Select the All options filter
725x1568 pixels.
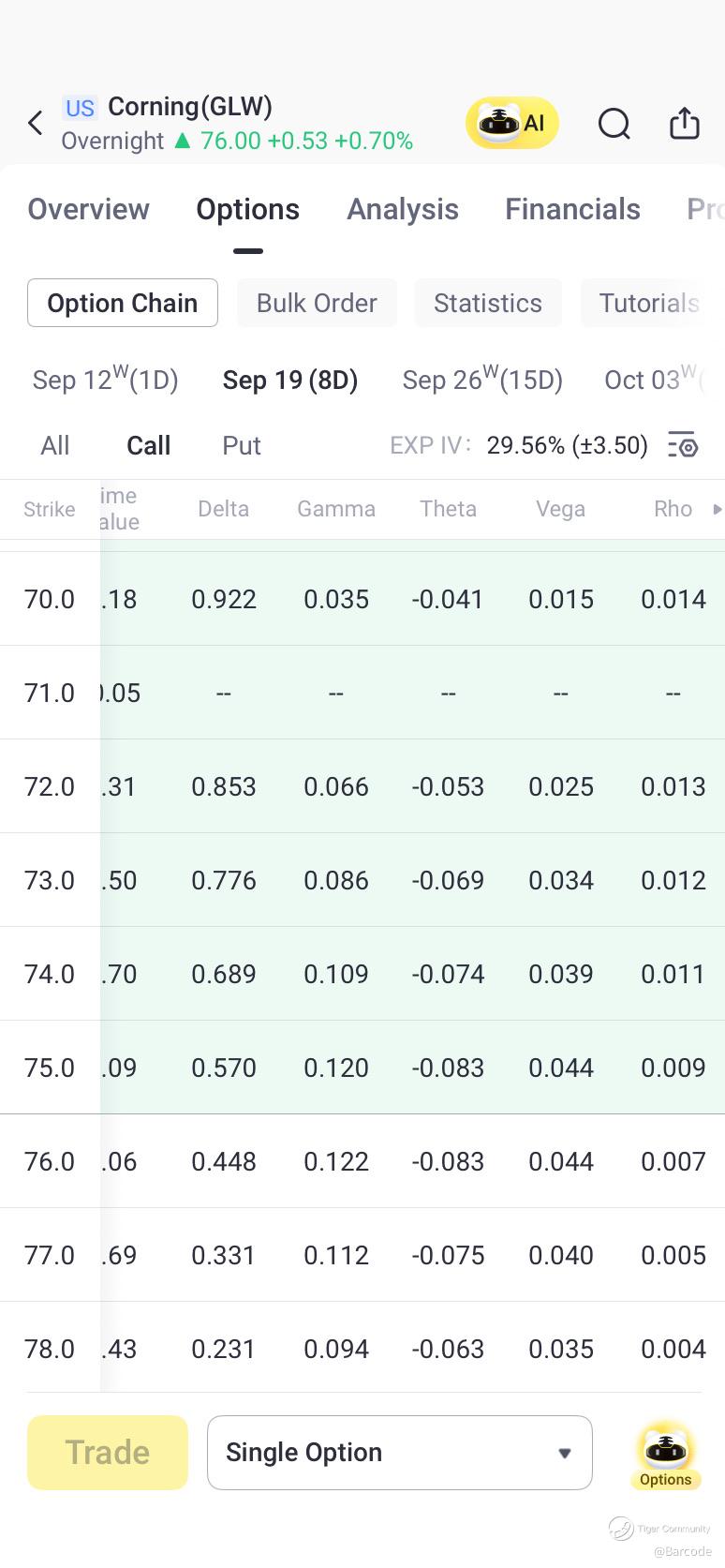coord(55,445)
